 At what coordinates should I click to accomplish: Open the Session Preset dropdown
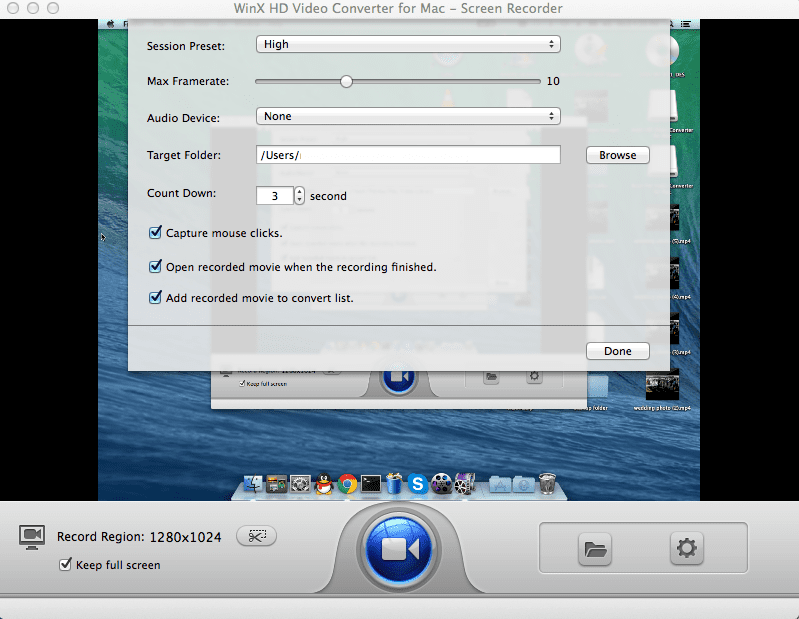[x=408, y=44]
